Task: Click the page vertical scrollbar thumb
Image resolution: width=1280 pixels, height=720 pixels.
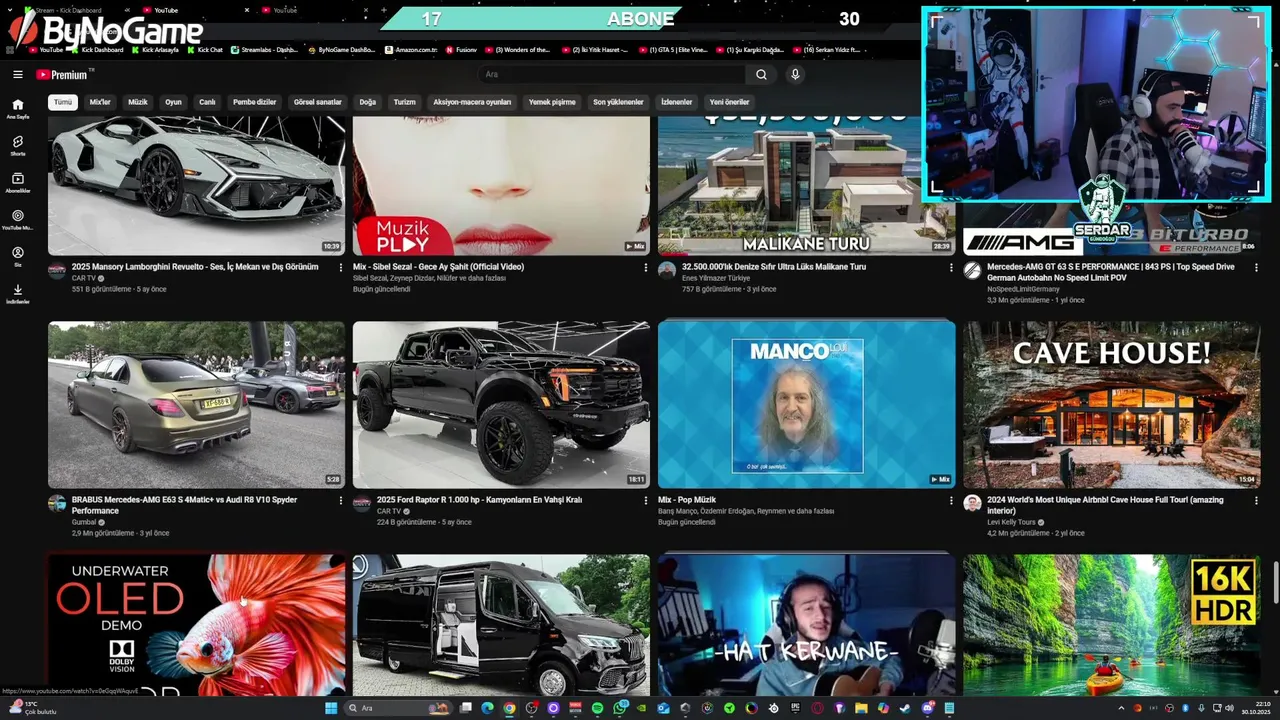Action: (1275, 582)
